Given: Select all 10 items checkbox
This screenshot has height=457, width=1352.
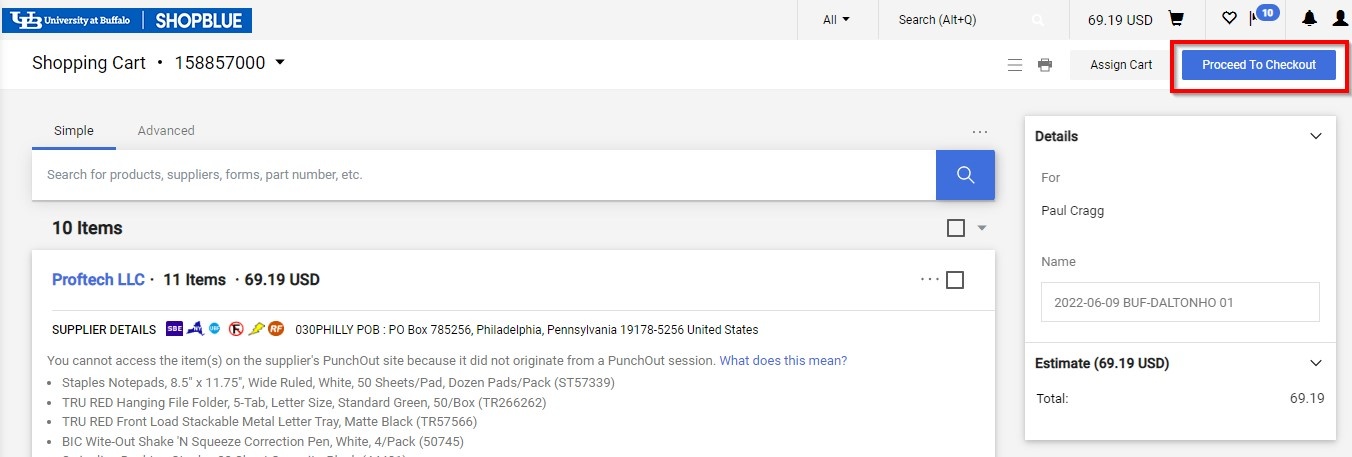Looking at the screenshot, I should (x=956, y=228).
